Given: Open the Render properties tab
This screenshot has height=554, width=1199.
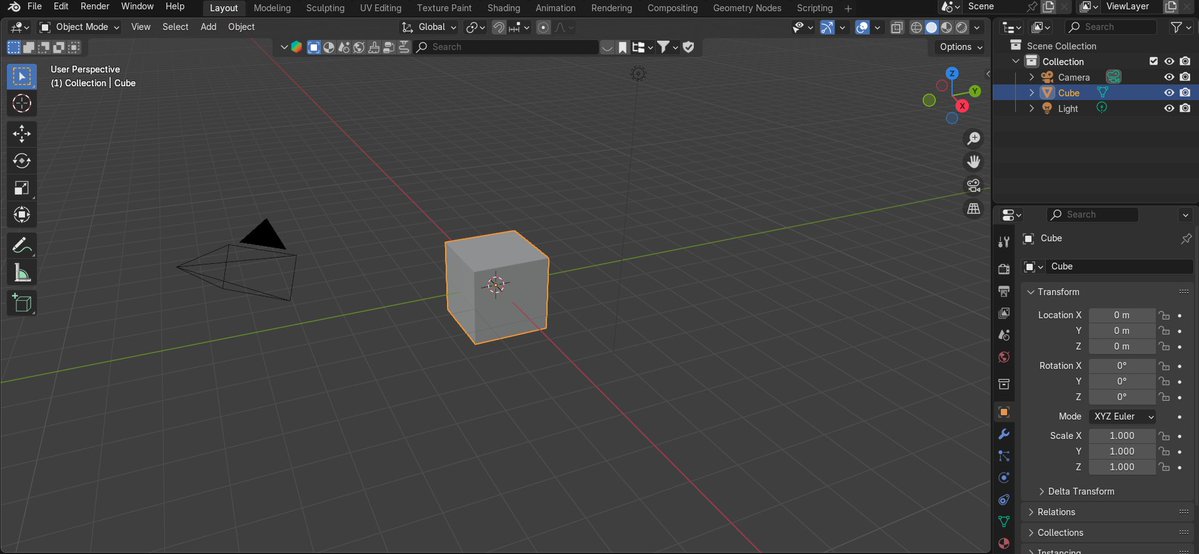Looking at the screenshot, I should 1004,269.
